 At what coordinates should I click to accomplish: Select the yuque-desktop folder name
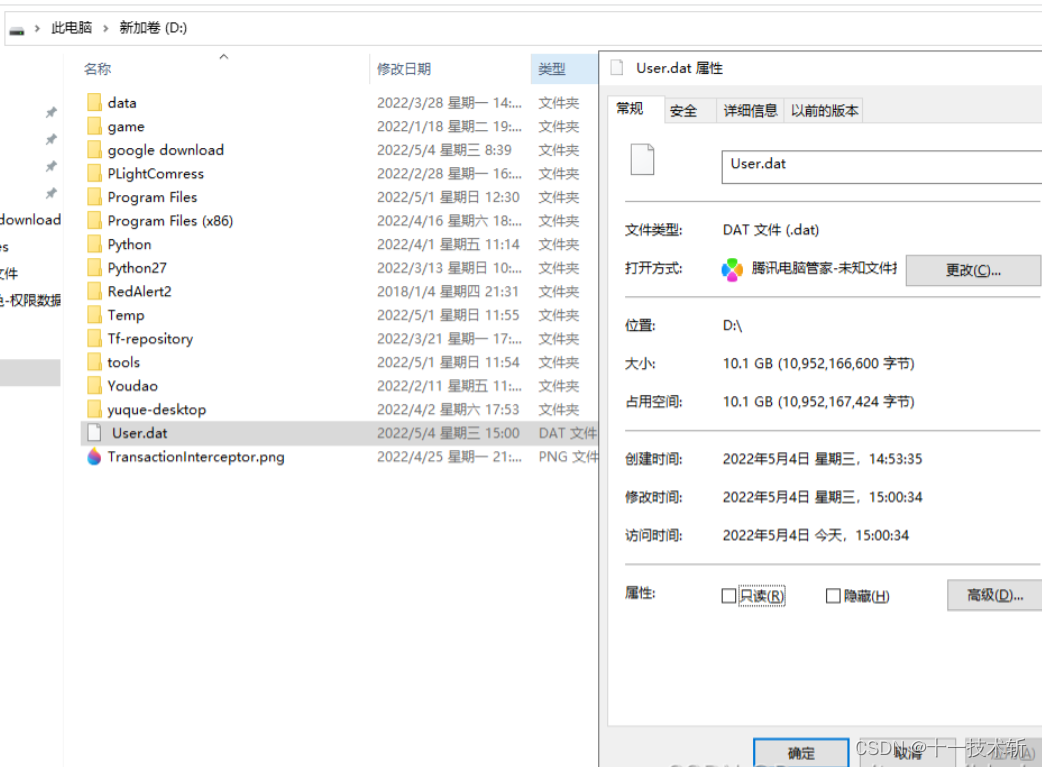(157, 409)
